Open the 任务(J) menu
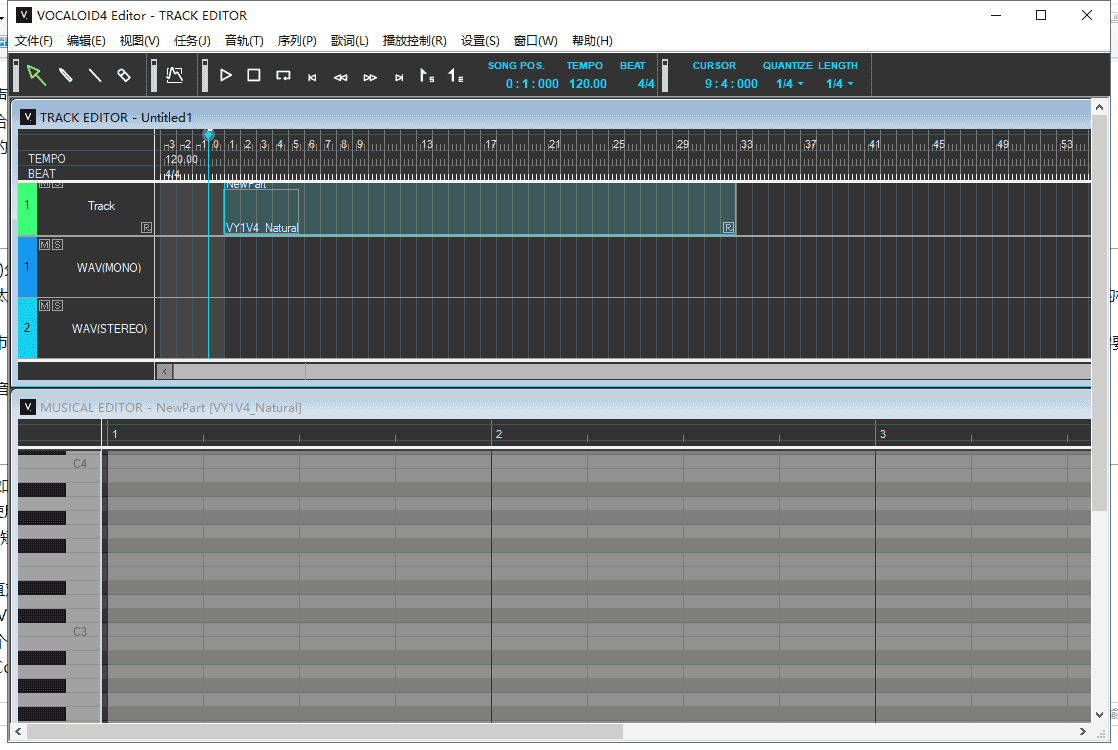The image size is (1118, 750). [x=192, y=41]
